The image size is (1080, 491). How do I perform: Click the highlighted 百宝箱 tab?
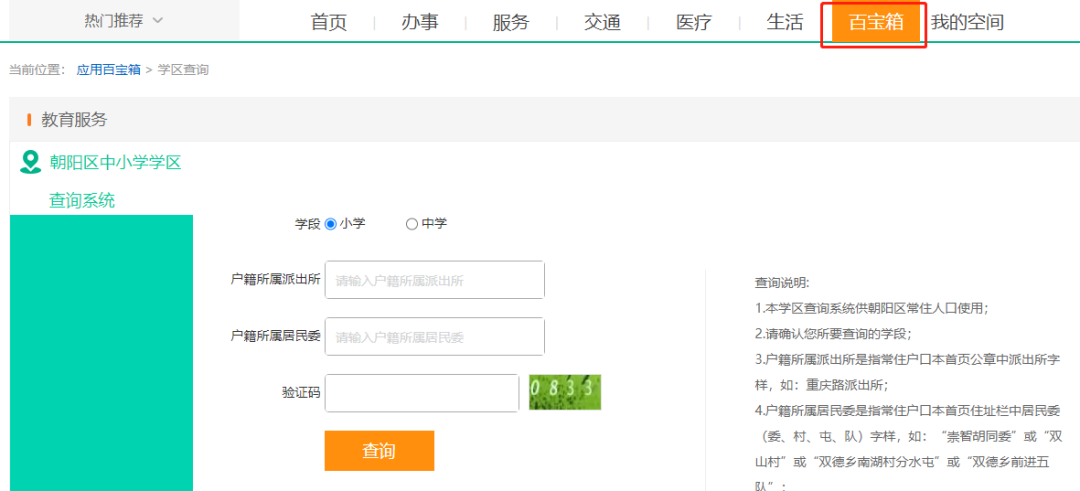coord(875,22)
